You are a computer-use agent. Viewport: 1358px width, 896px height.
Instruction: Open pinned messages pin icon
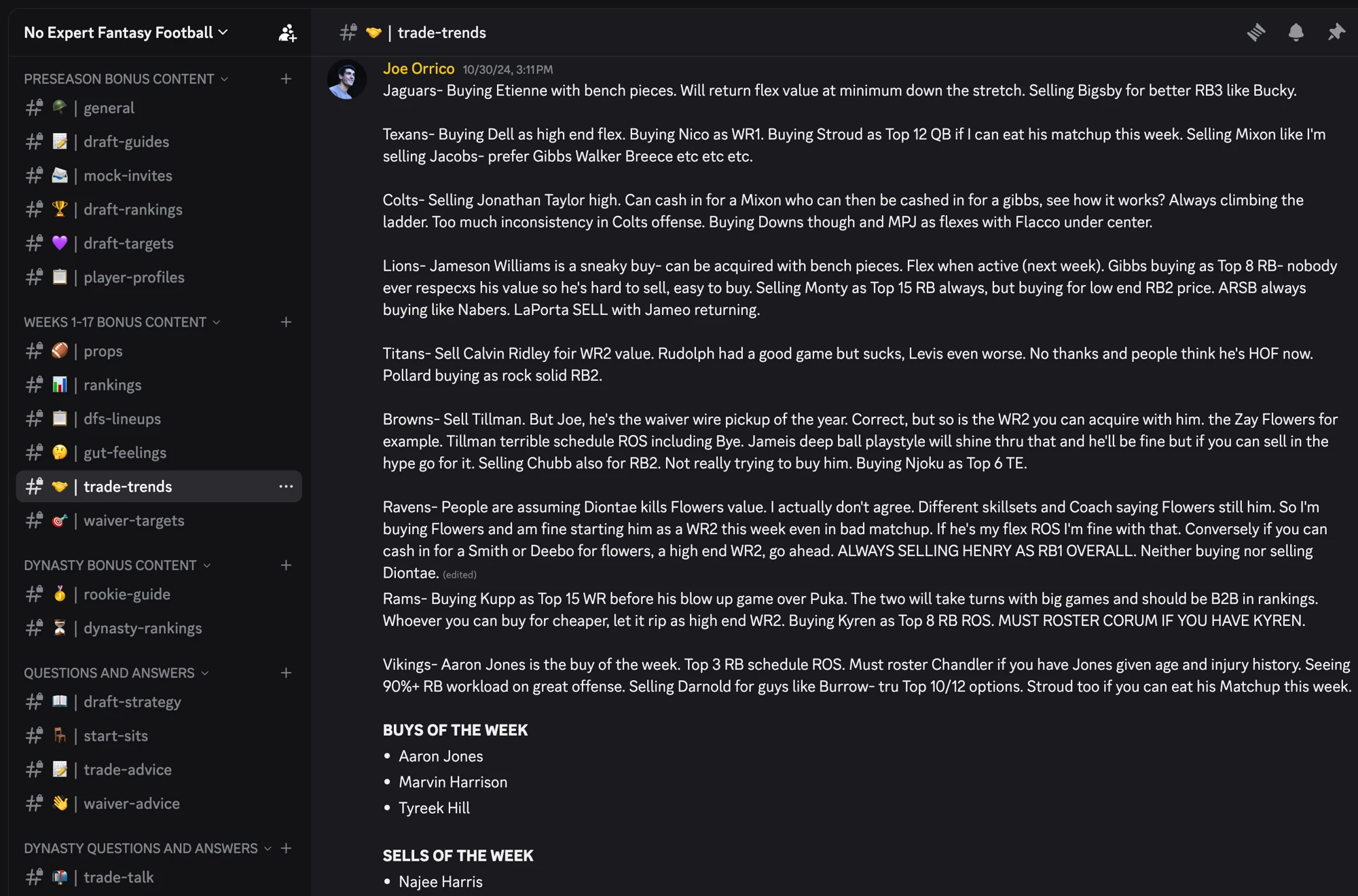[1336, 32]
